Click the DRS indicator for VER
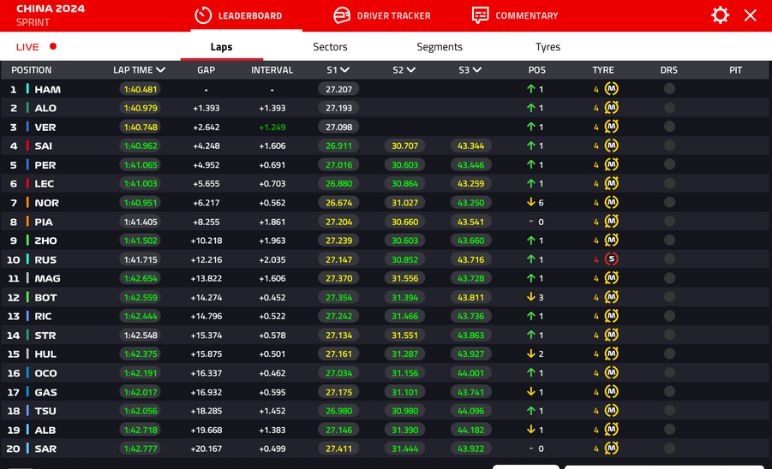Screen dimensions: 772x469 point(669,127)
